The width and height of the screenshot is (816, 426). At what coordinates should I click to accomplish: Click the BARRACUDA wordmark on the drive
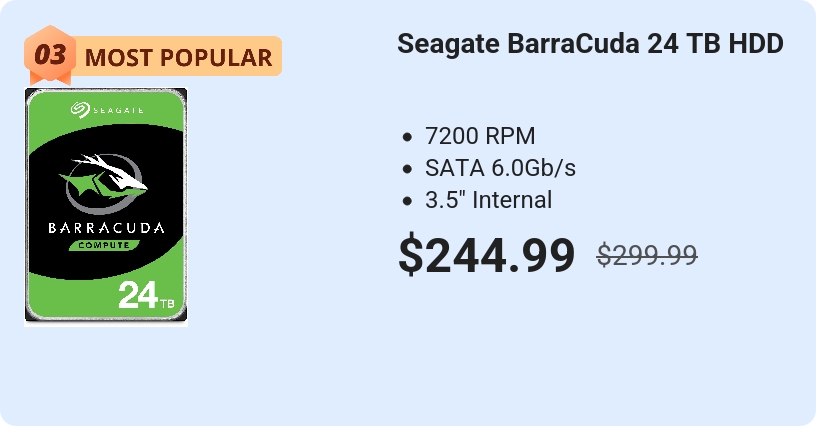pyautogui.click(x=106, y=227)
